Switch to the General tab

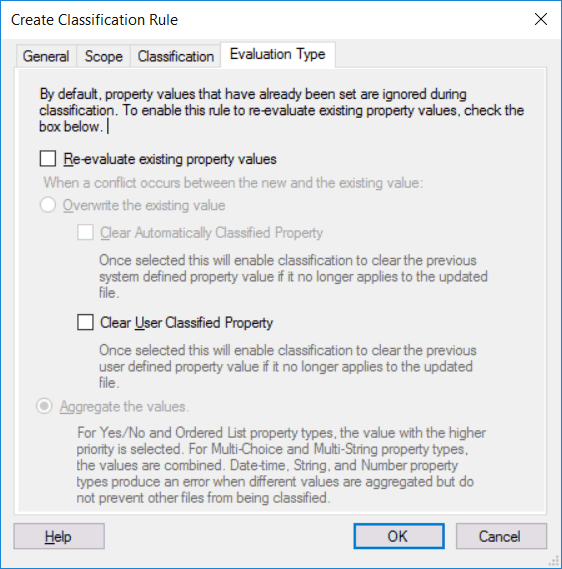point(46,56)
